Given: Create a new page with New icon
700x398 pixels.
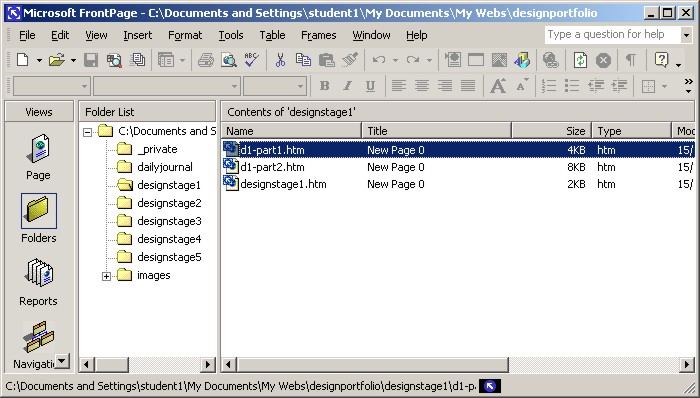Looking at the screenshot, I should (x=23, y=60).
